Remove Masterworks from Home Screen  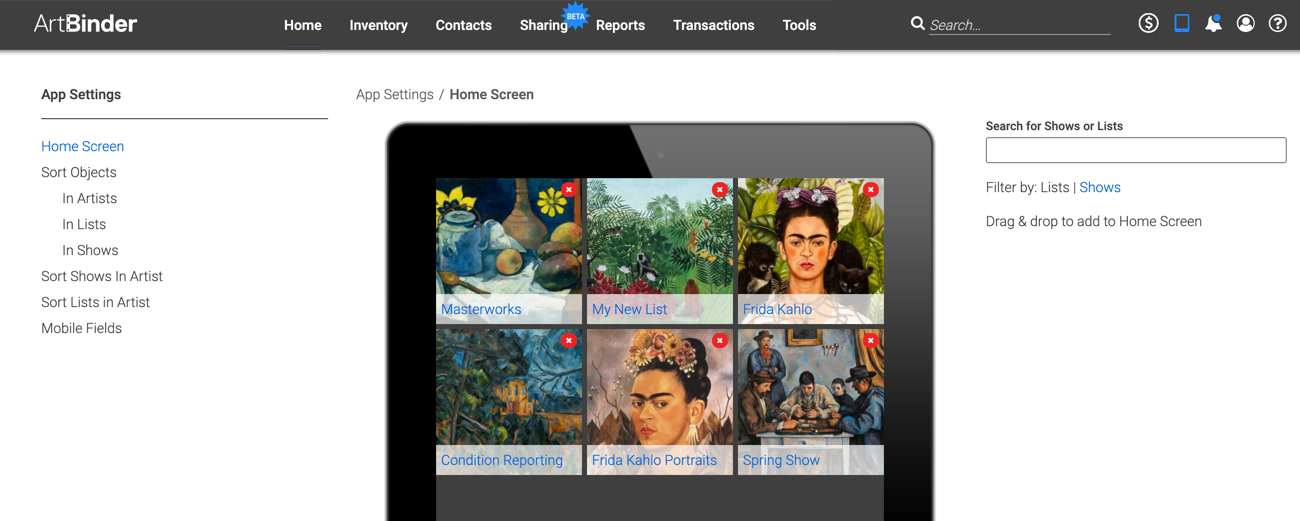click(x=569, y=189)
